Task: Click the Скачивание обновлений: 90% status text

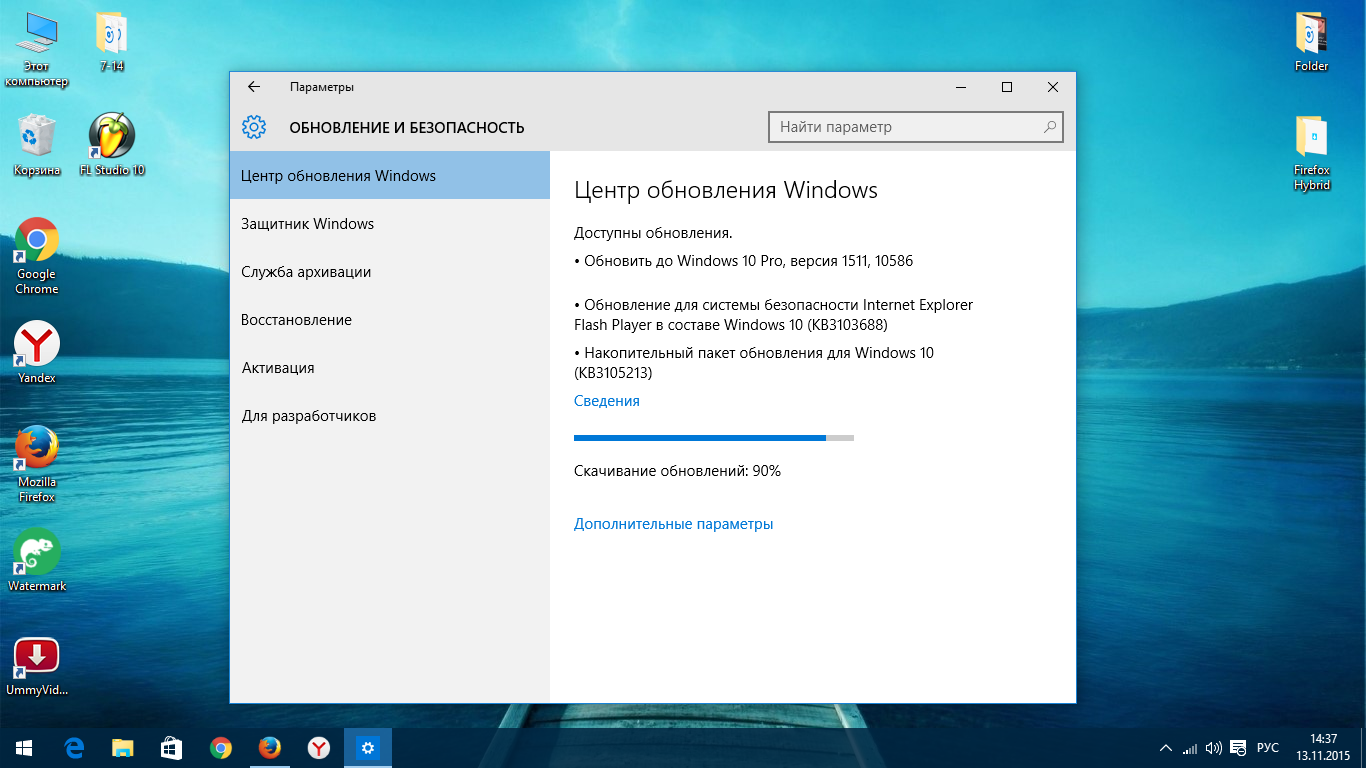Action: pos(677,470)
